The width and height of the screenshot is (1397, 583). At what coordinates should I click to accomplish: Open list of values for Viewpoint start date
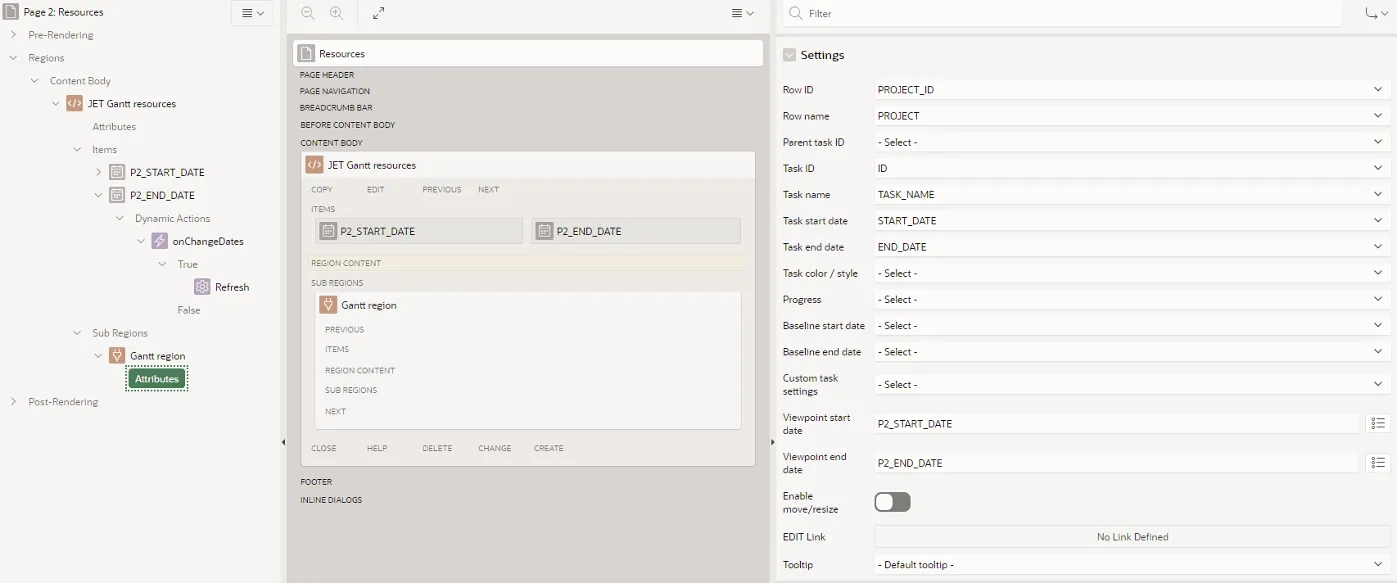(x=1378, y=423)
